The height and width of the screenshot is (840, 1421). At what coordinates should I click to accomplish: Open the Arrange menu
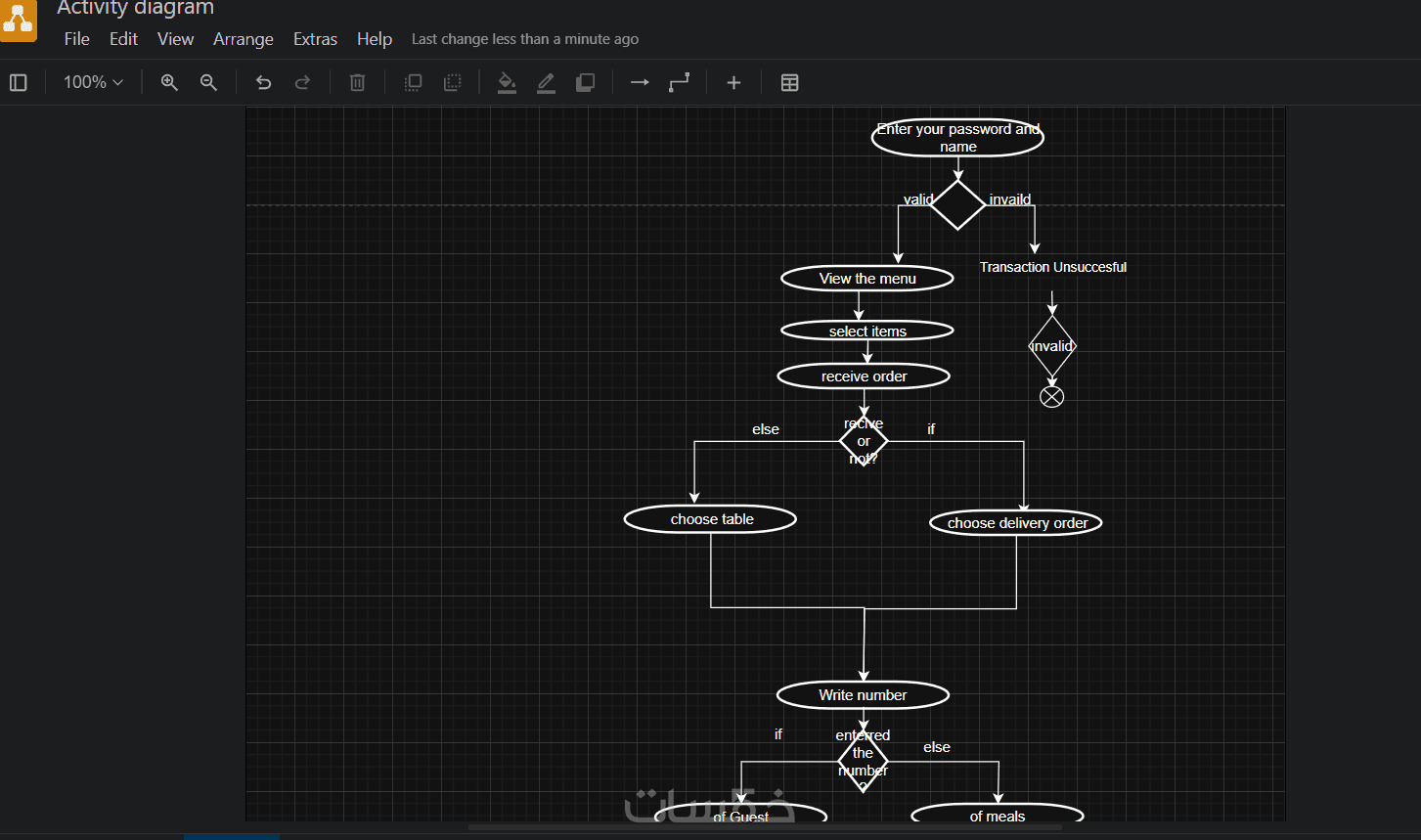pyautogui.click(x=244, y=39)
